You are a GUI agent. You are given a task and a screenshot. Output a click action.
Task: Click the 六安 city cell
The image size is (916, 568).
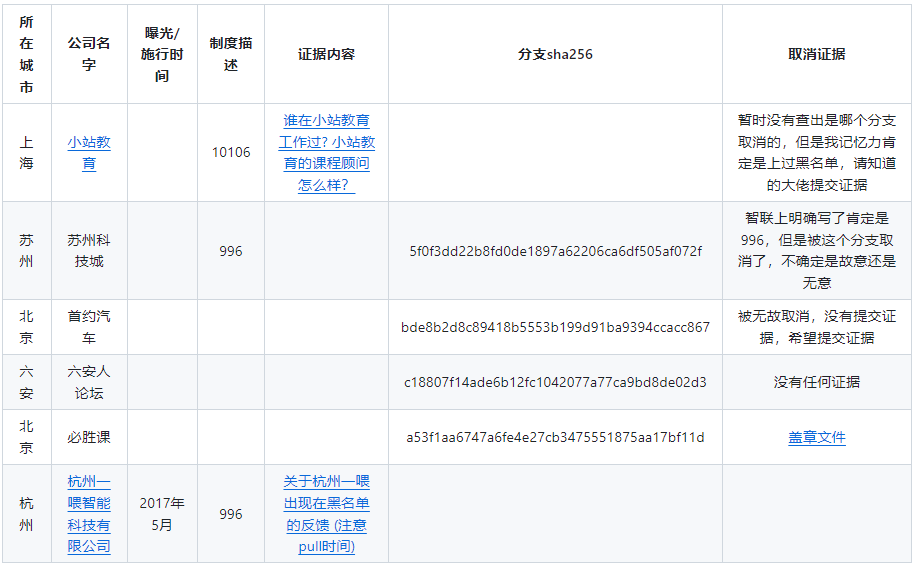pos(26,382)
